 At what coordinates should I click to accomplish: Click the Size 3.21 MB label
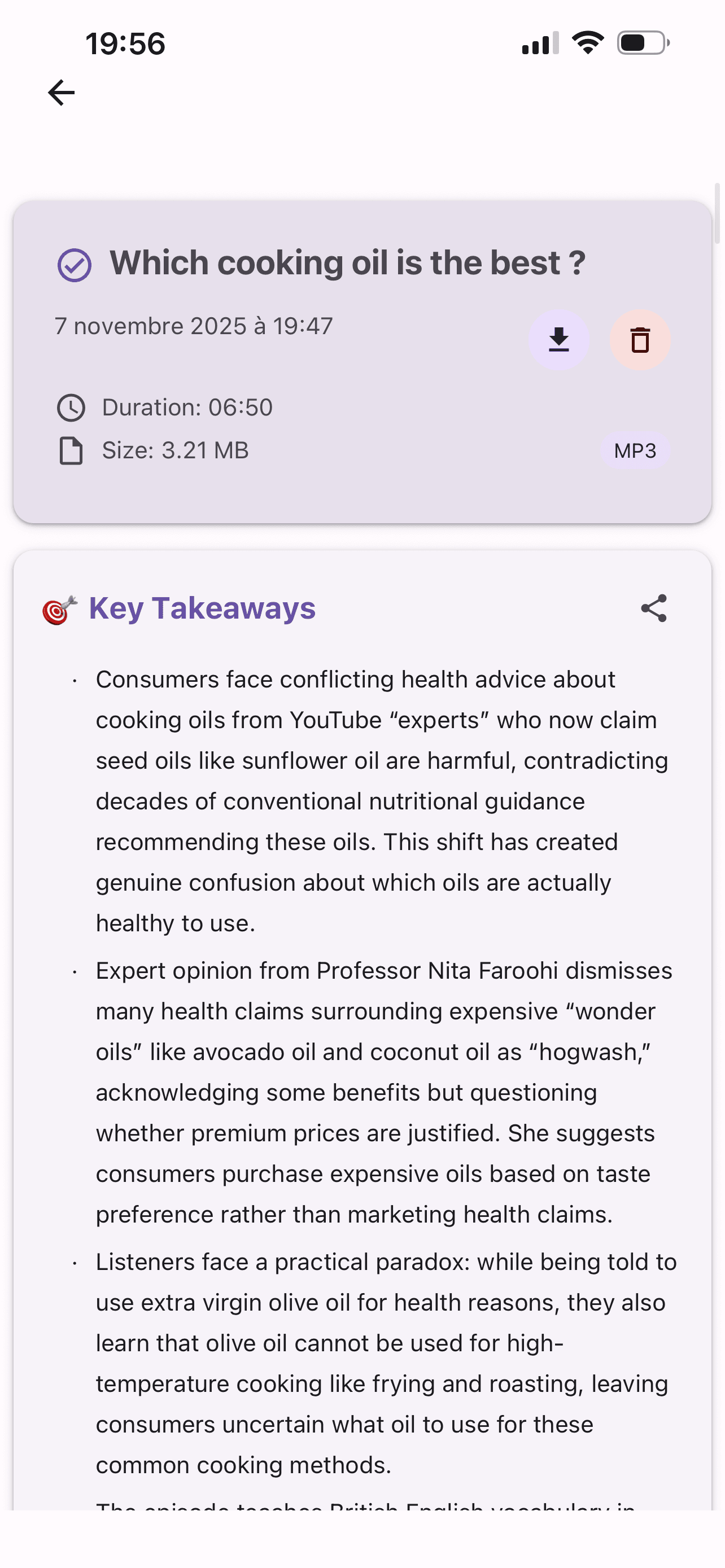175,451
